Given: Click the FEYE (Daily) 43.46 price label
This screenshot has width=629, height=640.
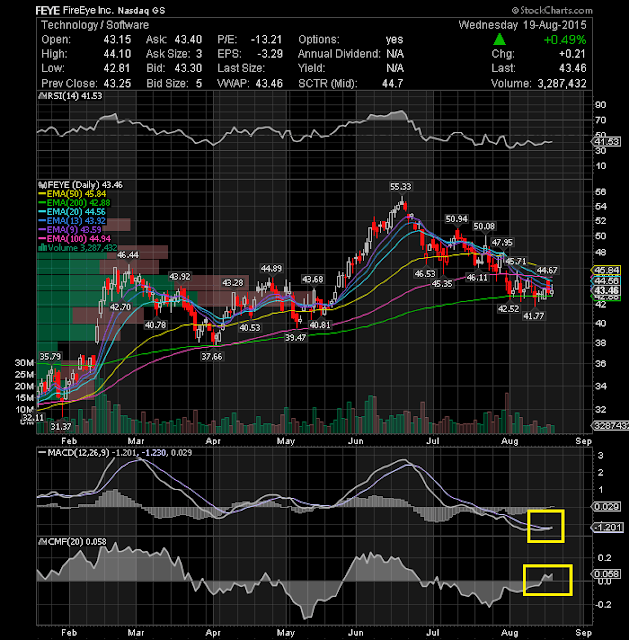Looking at the screenshot, I should click(80, 185).
